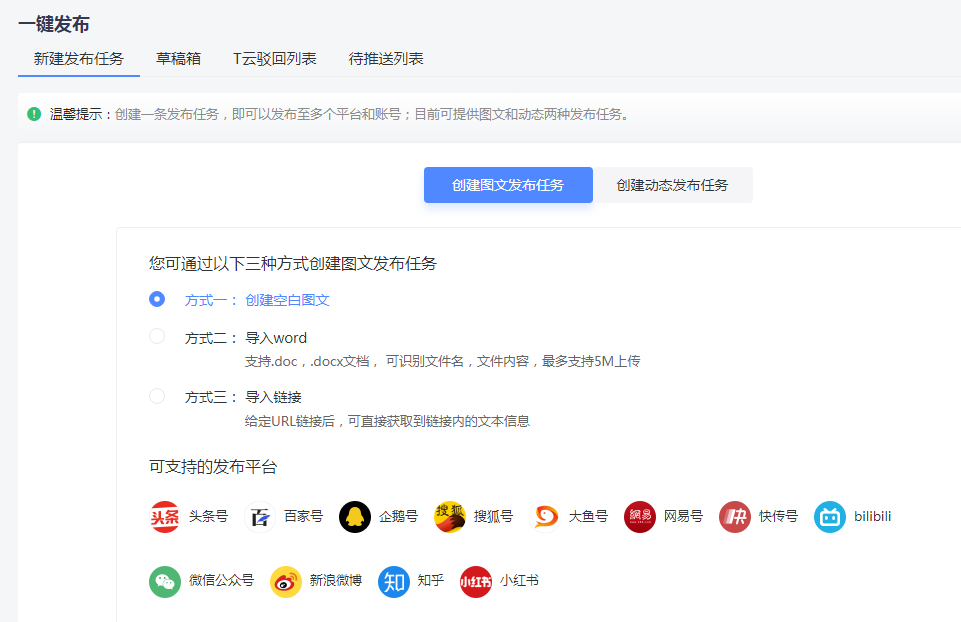This screenshot has width=961, height=622.
Task: Click the 知乎 blue icon
Action: [394, 581]
